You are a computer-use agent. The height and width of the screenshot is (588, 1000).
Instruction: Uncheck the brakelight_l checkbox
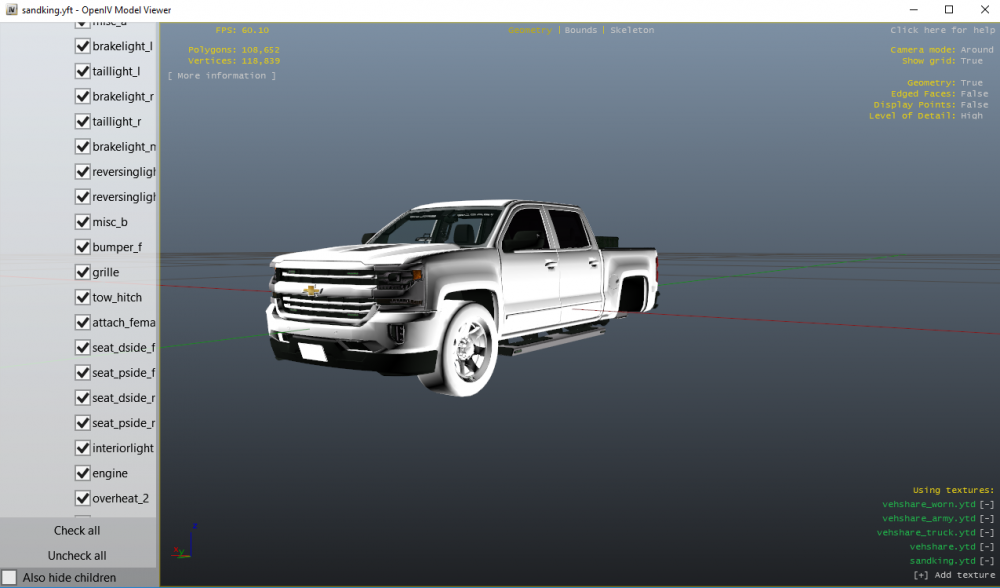[82, 46]
